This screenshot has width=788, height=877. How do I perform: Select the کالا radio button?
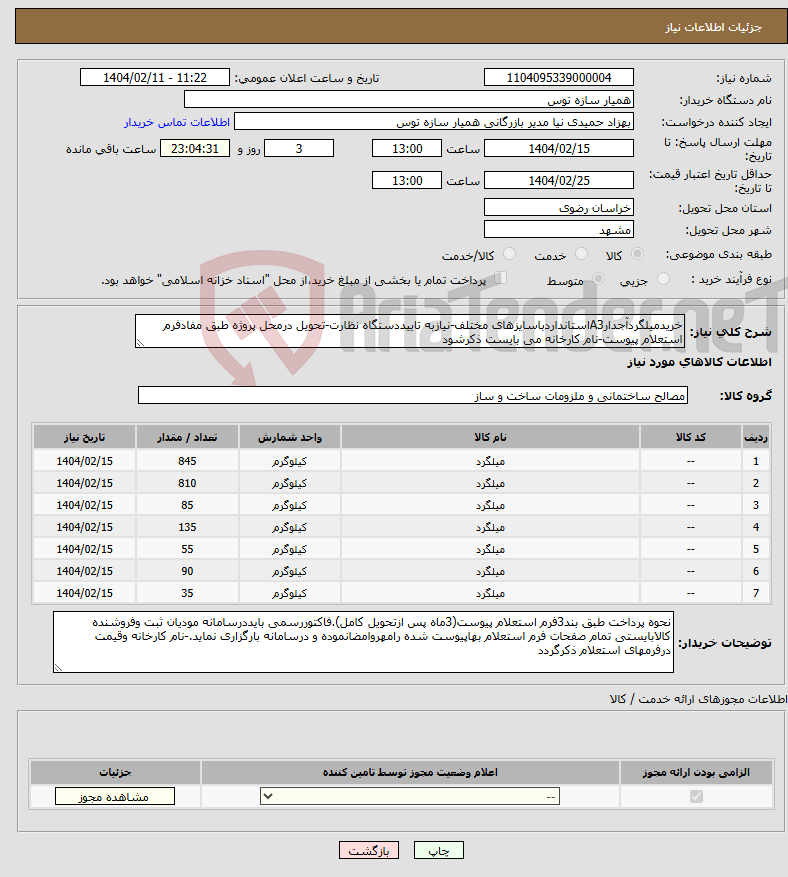point(637,254)
